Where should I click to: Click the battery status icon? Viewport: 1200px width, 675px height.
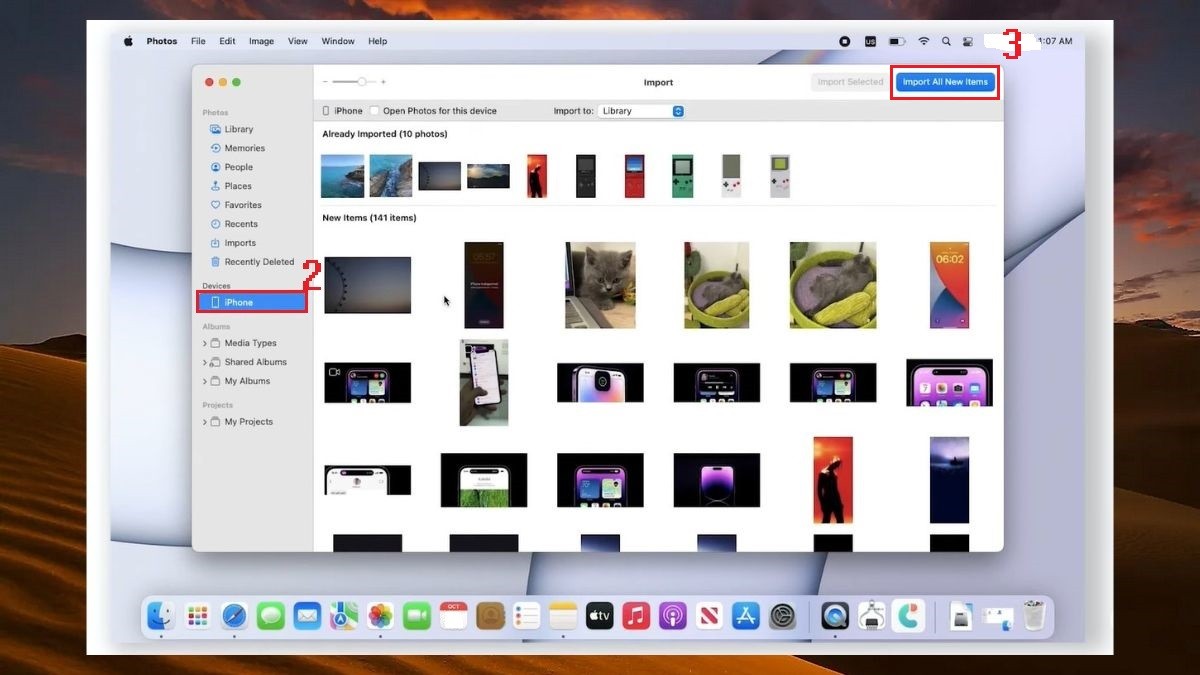click(897, 41)
